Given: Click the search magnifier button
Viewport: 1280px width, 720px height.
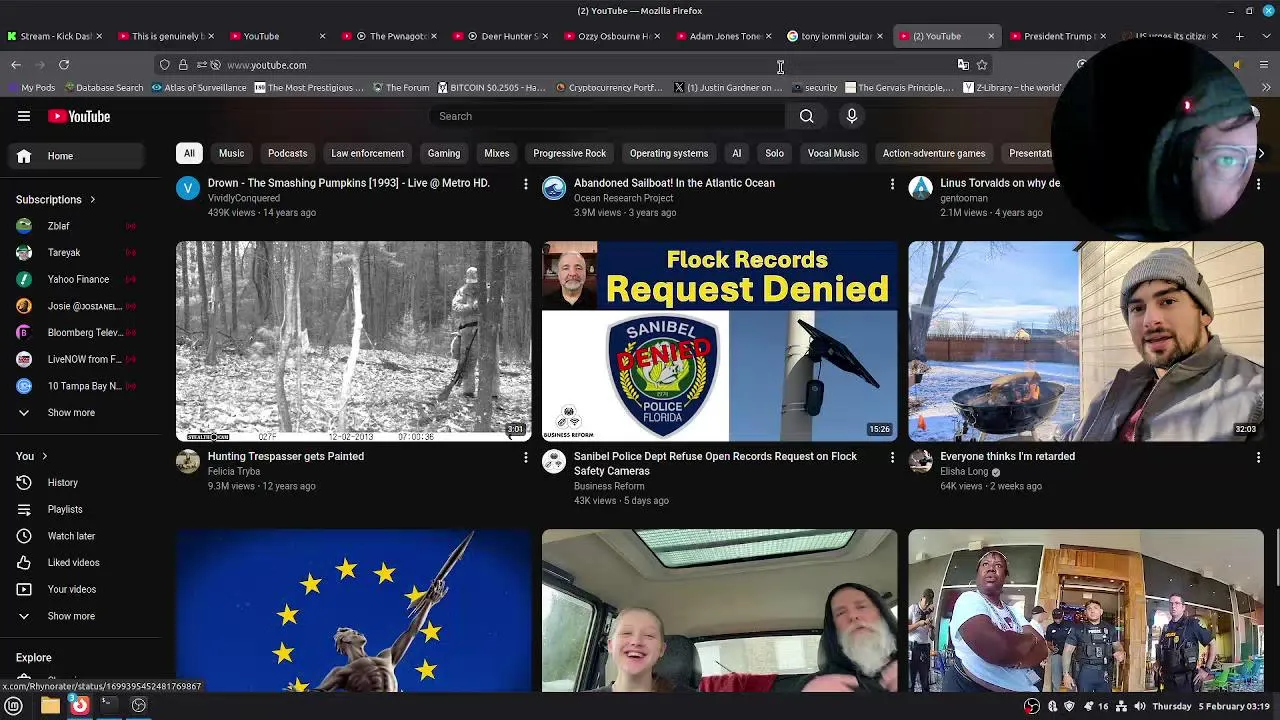Looking at the screenshot, I should coord(806,116).
